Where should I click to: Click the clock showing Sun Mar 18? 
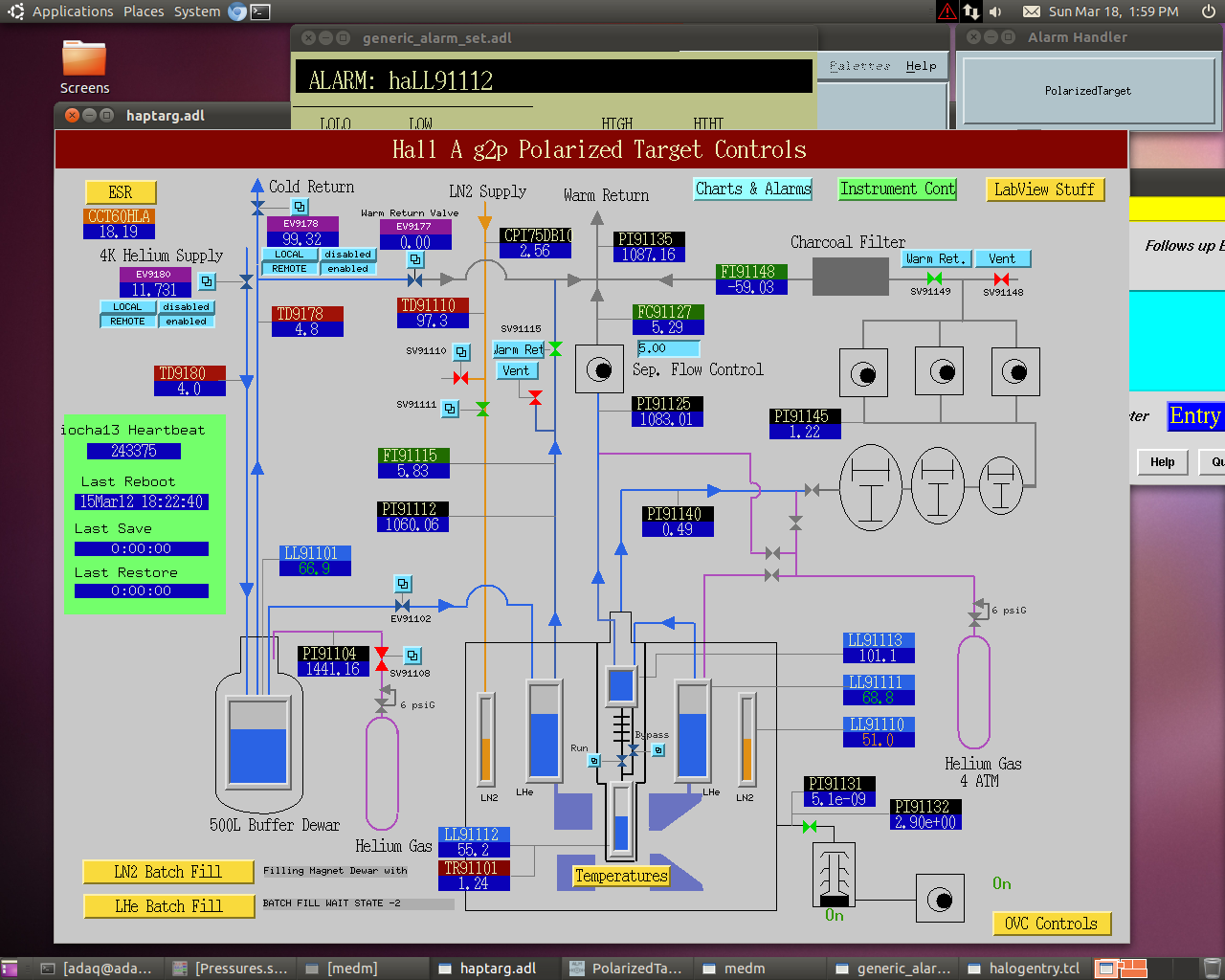1113,11
